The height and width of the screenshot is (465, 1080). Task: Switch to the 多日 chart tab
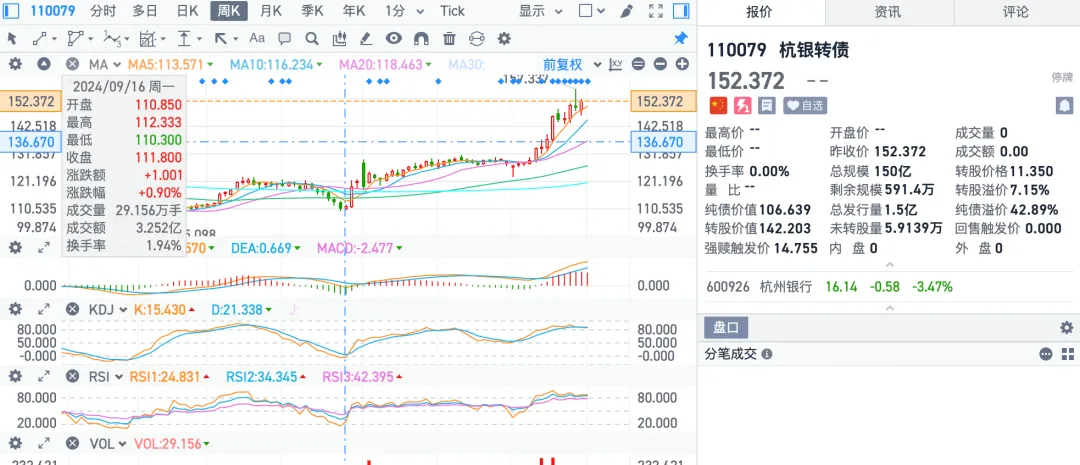coord(145,11)
